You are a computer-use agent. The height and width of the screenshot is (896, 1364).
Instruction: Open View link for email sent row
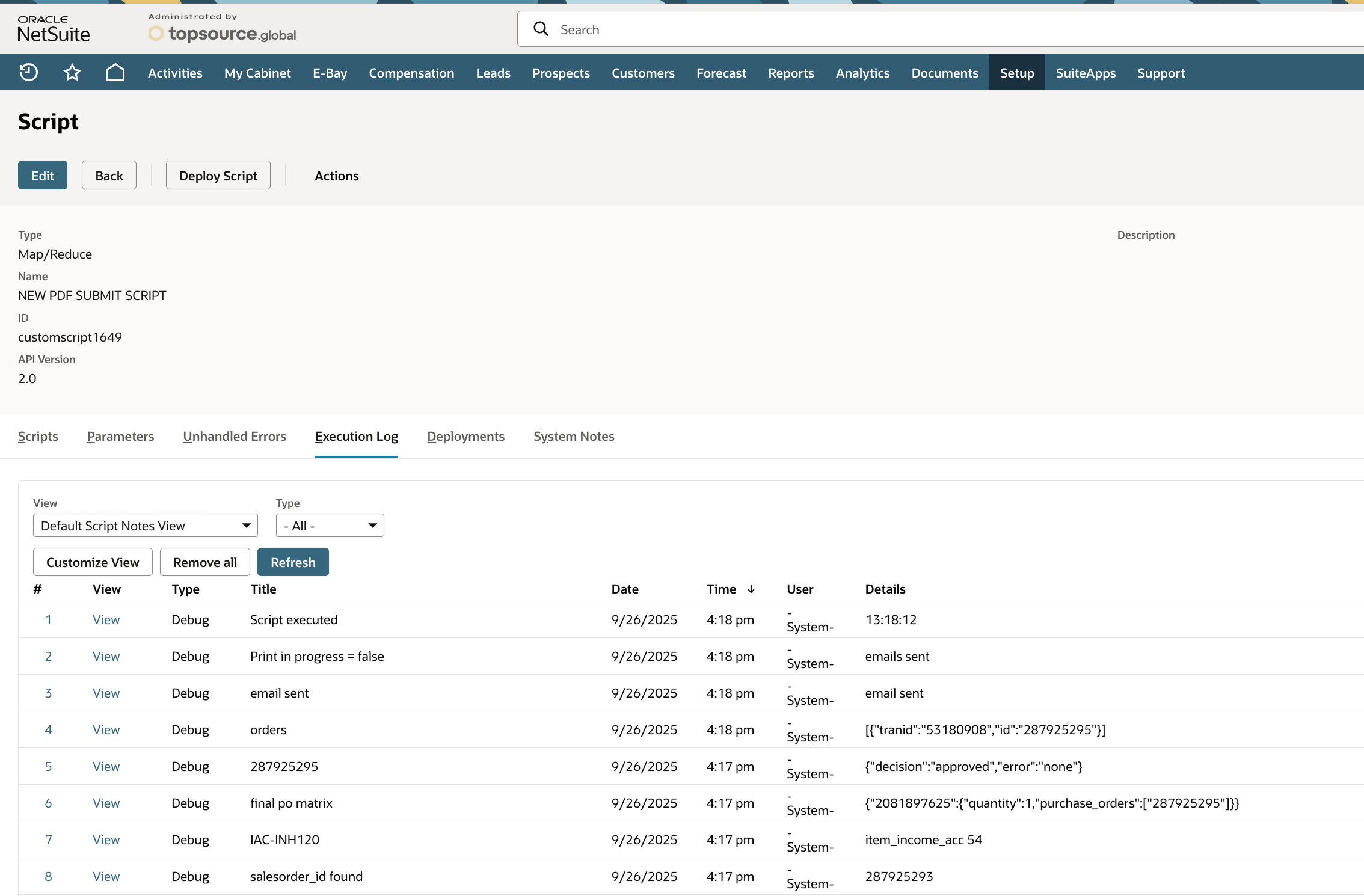click(106, 693)
